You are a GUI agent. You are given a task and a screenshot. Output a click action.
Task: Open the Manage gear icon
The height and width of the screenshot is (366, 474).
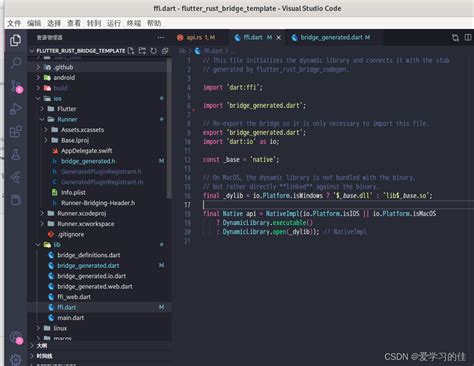click(x=15, y=359)
